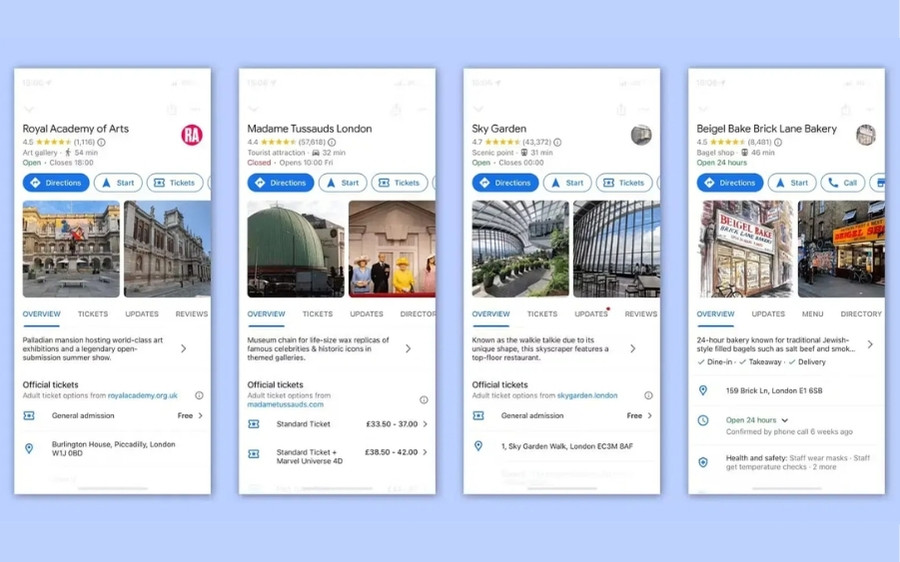Tap Directions for Beigel Bake Bakery
This screenshot has height=562, width=900.
[x=730, y=183]
